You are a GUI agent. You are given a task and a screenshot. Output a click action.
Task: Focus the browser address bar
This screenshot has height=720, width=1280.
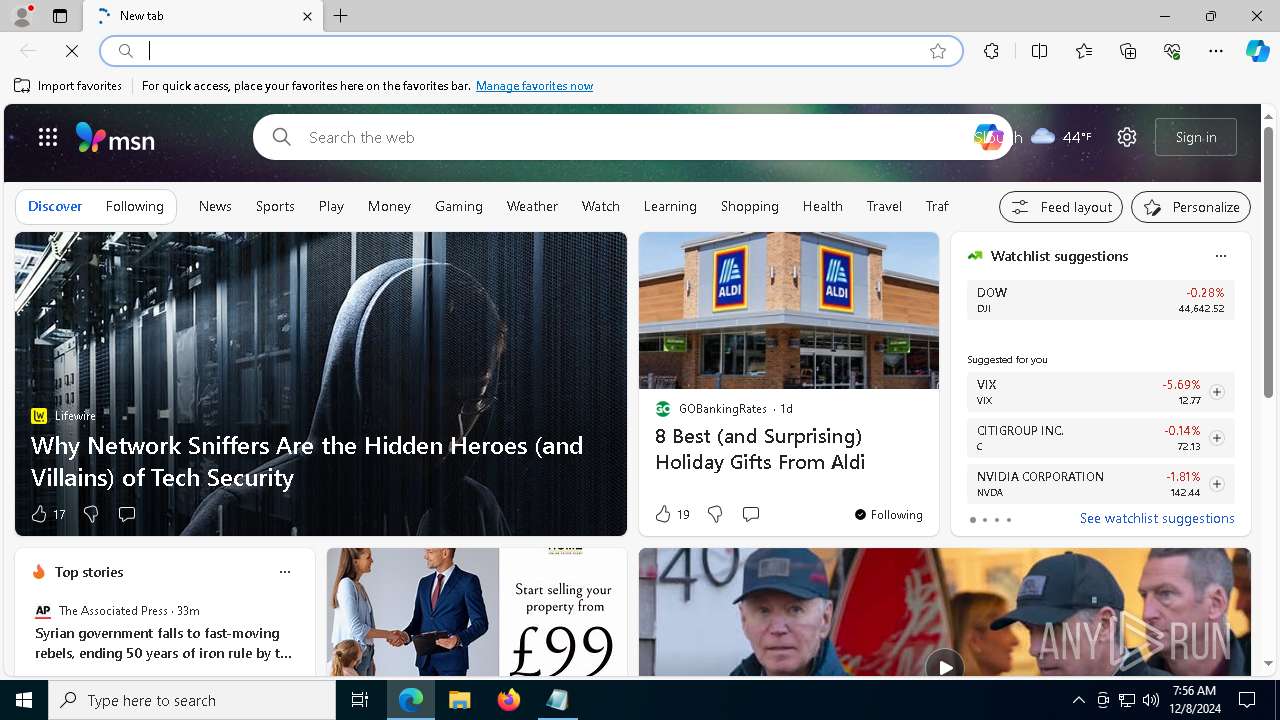click(x=530, y=51)
